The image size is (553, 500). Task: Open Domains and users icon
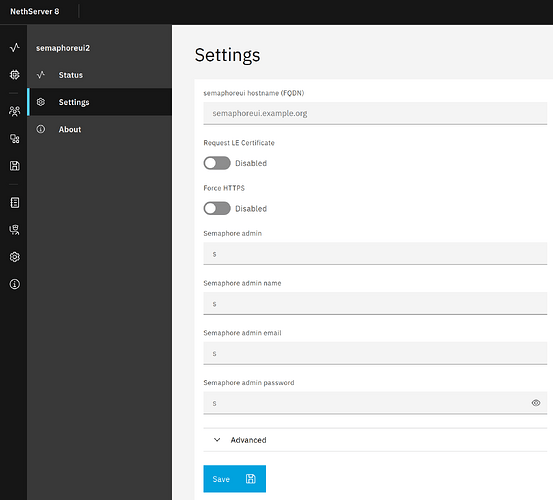tap(14, 111)
